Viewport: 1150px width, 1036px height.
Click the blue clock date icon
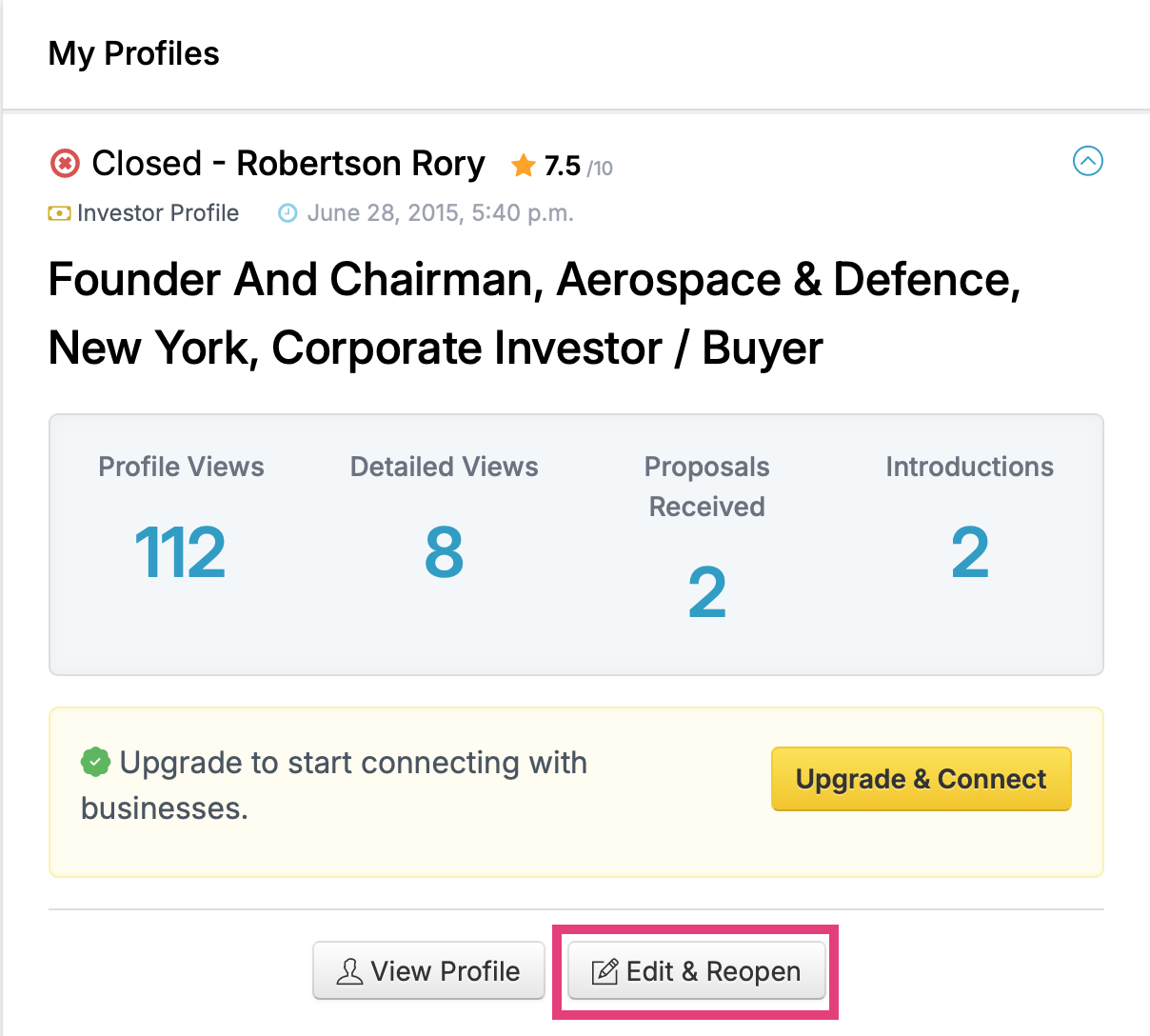287,213
